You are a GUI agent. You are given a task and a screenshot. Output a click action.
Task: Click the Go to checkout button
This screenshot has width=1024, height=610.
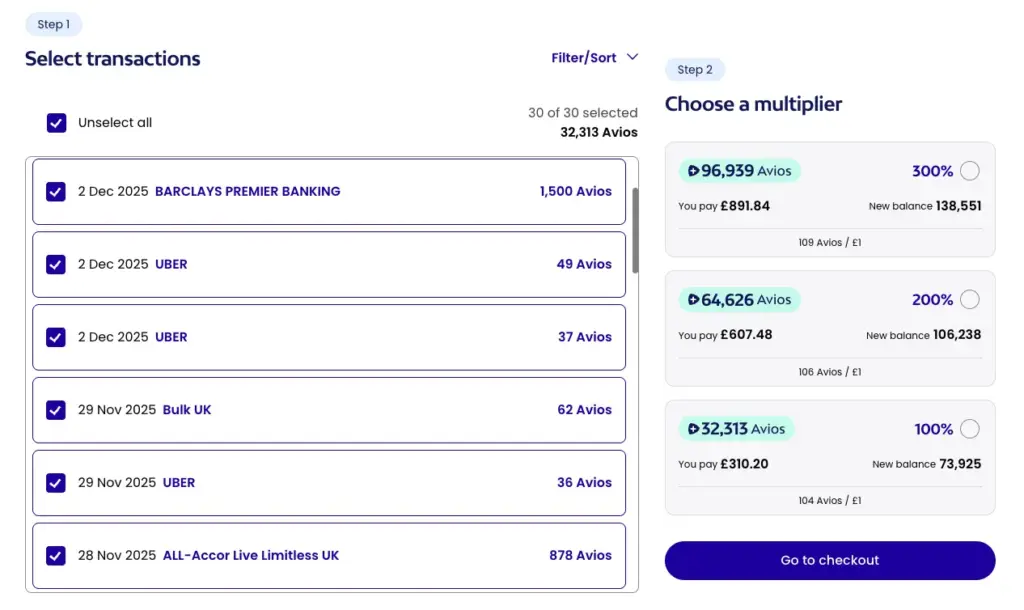coord(829,561)
